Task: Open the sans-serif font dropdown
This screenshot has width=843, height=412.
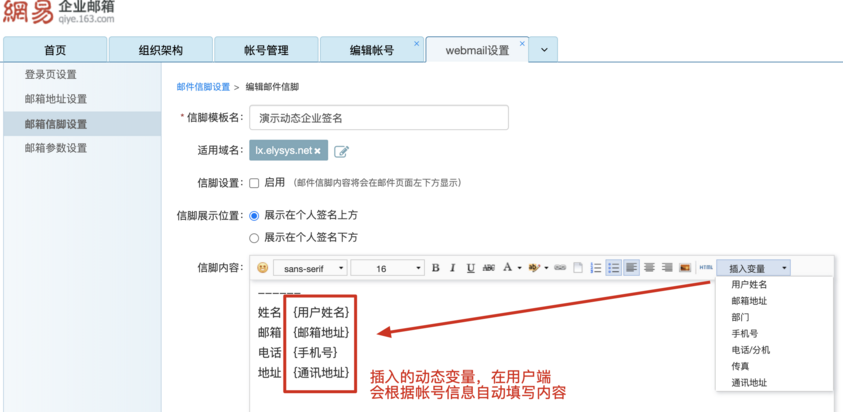Action: (310, 268)
